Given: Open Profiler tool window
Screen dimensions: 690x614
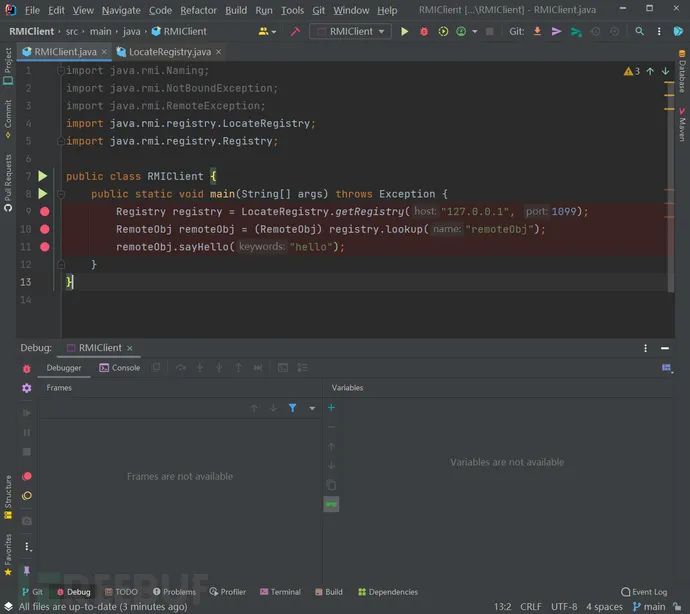Looking at the screenshot, I should pos(228,592).
